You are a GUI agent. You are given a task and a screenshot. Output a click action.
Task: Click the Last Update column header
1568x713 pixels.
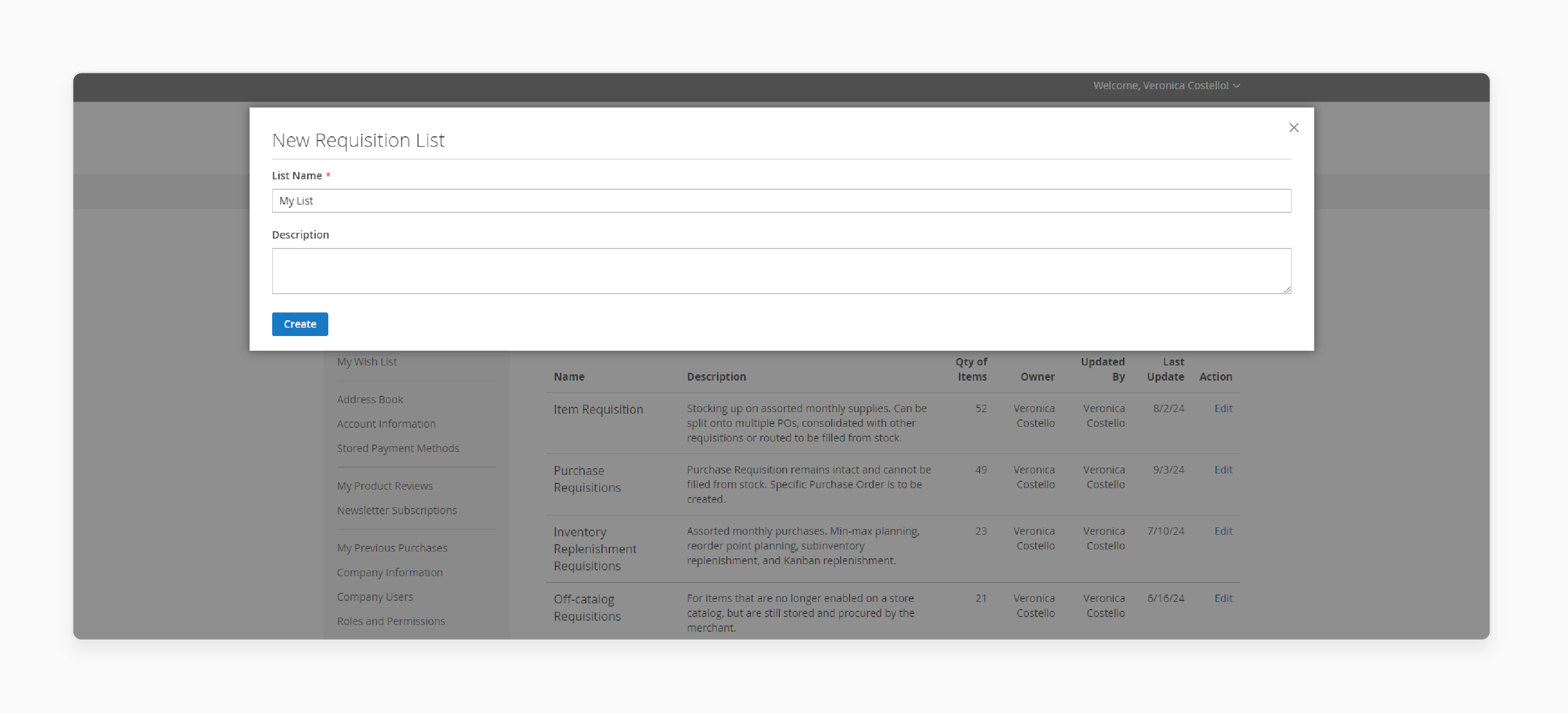coord(1165,369)
